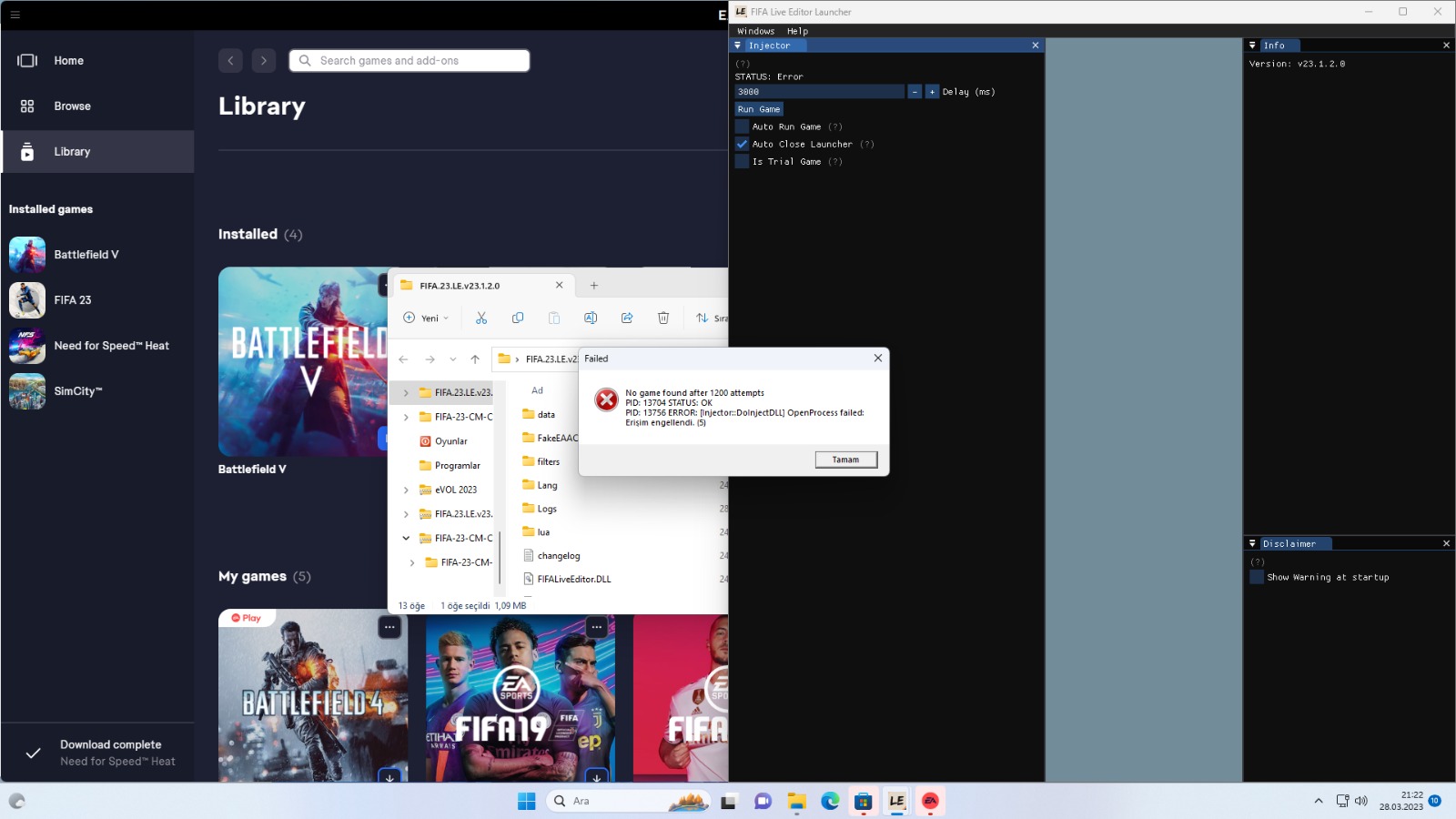The height and width of the screenshot is (819, 1456).
Task: Open the Logs folder in file list
Action: pyautogui.click(x=540, y=509)
